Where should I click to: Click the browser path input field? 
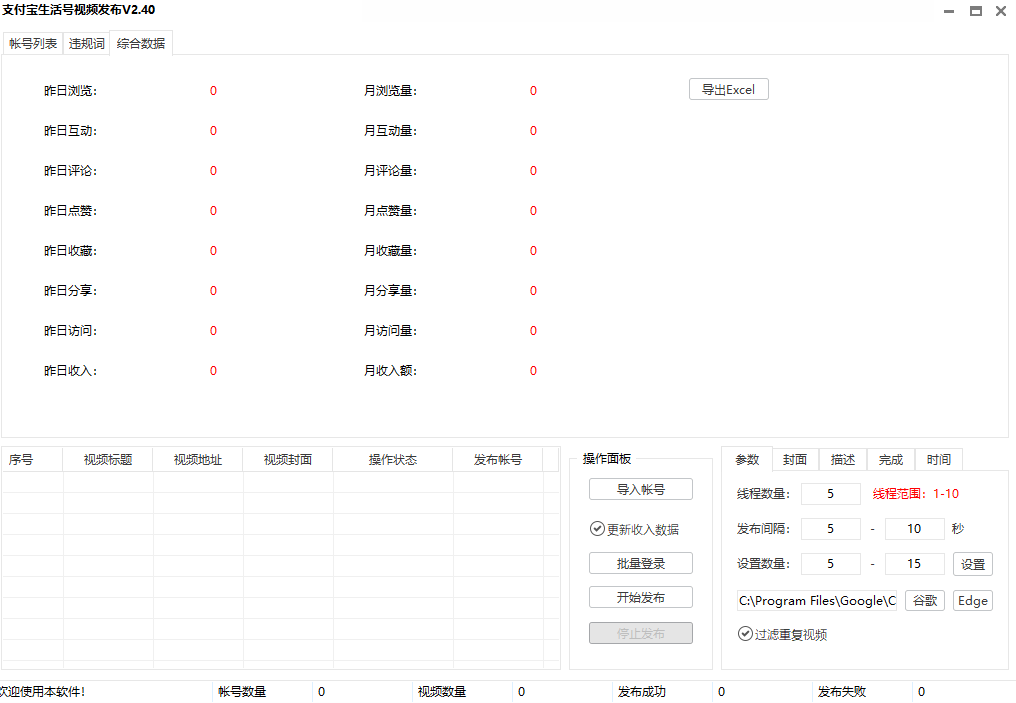click(816, 601)
